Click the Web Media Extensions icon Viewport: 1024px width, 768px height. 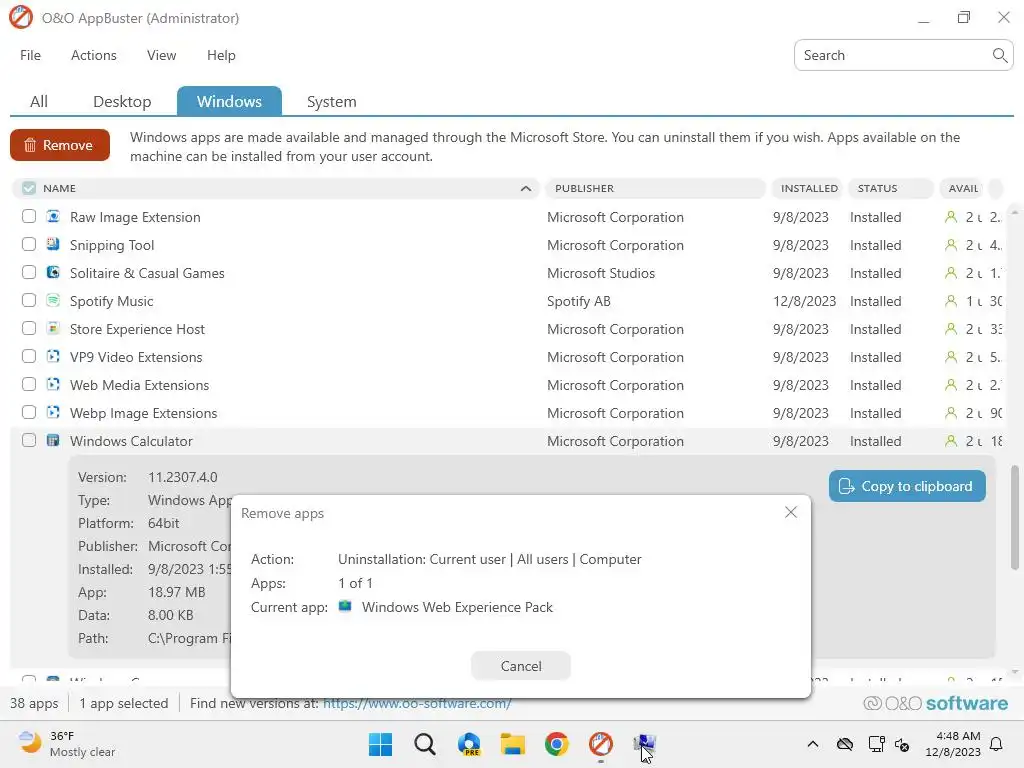[53, 385]
